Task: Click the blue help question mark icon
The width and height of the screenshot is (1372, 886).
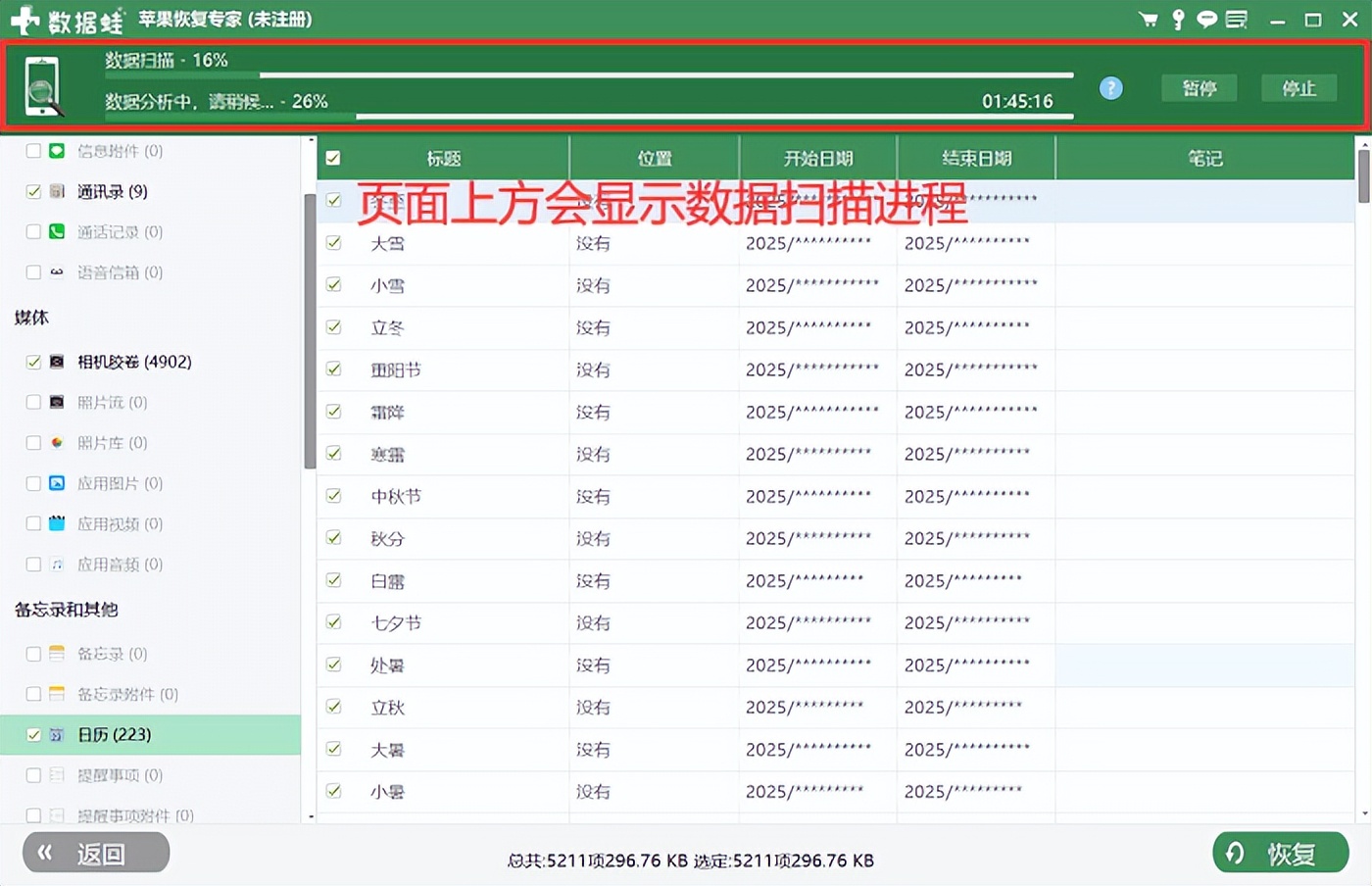Action: pyautogui.click(x=1110, y=88)
